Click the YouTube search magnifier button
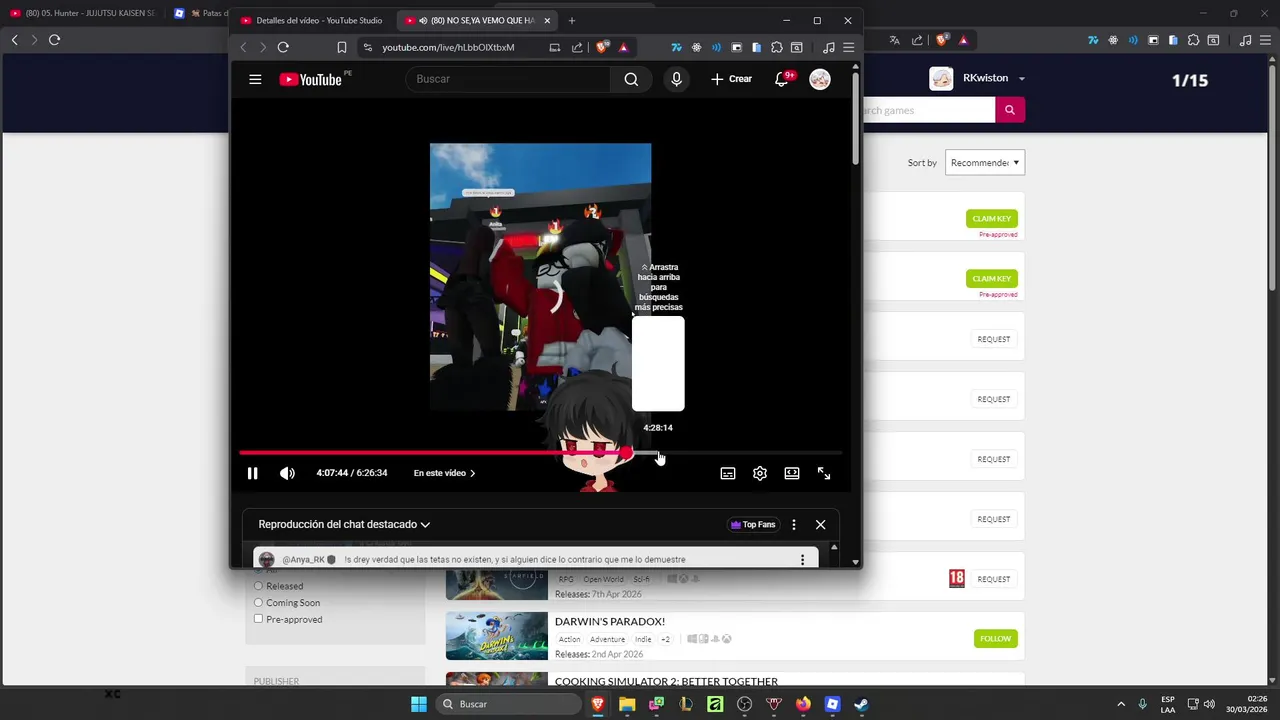This screenshot has width=1280, height=720. [x=631, y=79]
